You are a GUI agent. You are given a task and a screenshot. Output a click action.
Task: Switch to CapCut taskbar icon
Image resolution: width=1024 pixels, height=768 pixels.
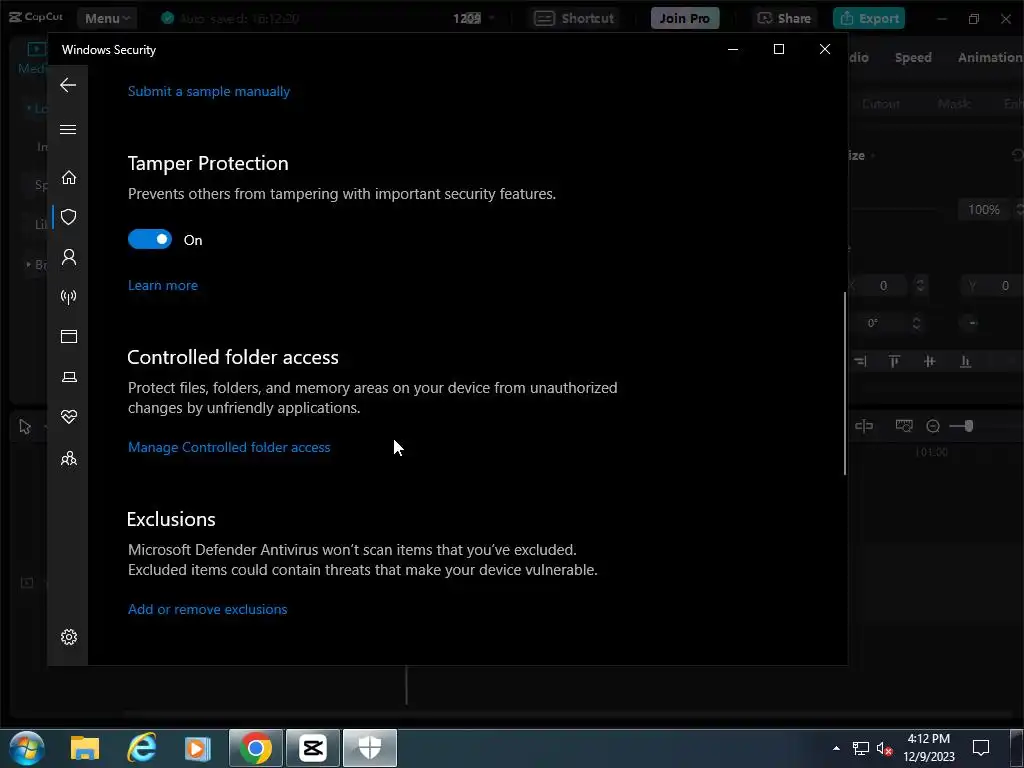tap(312, 748)
